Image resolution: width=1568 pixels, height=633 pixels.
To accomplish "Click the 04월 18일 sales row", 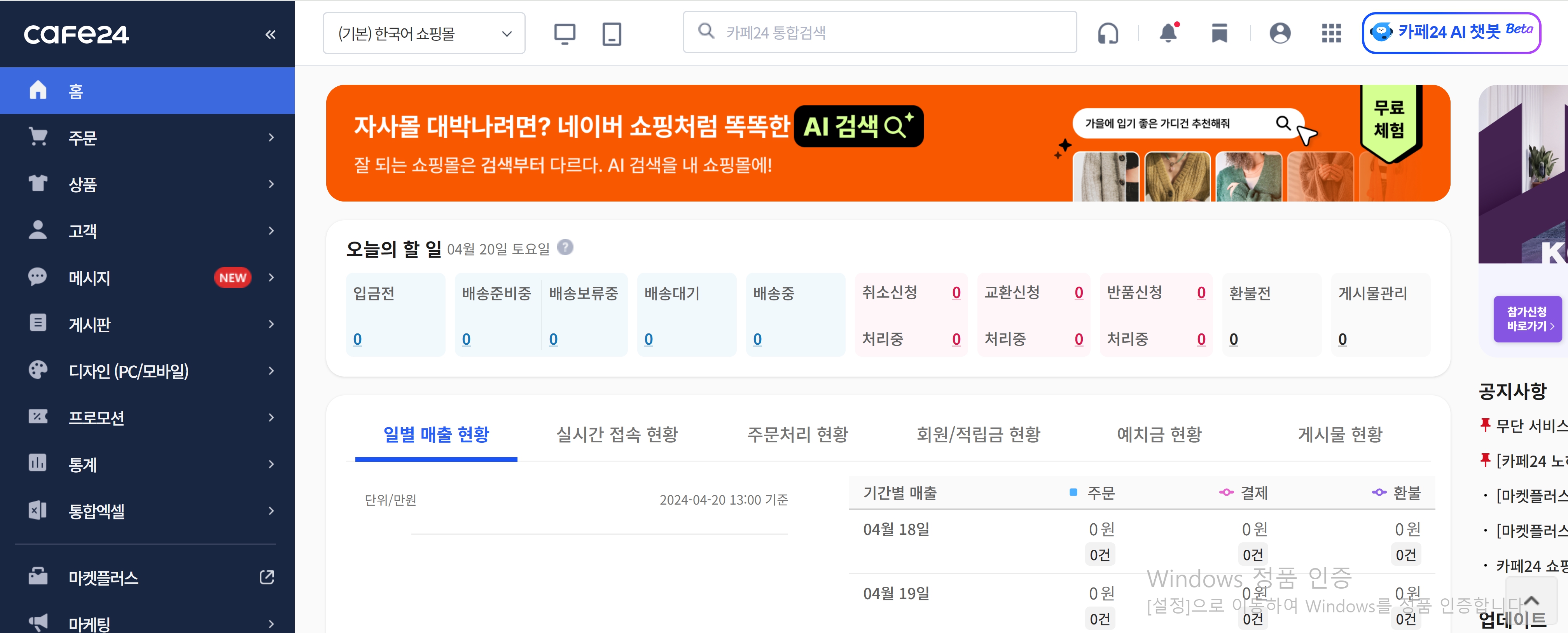I will point(1142,541).
